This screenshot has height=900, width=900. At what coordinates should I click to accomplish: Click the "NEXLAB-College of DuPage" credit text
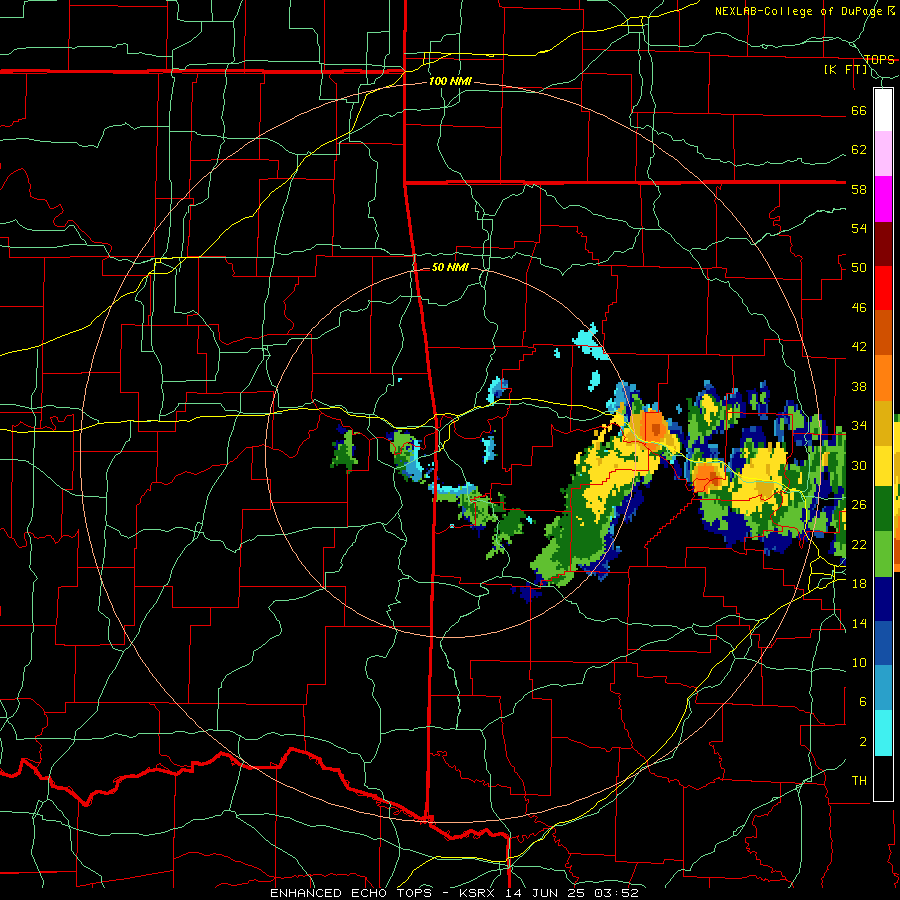tap(798, 11)
